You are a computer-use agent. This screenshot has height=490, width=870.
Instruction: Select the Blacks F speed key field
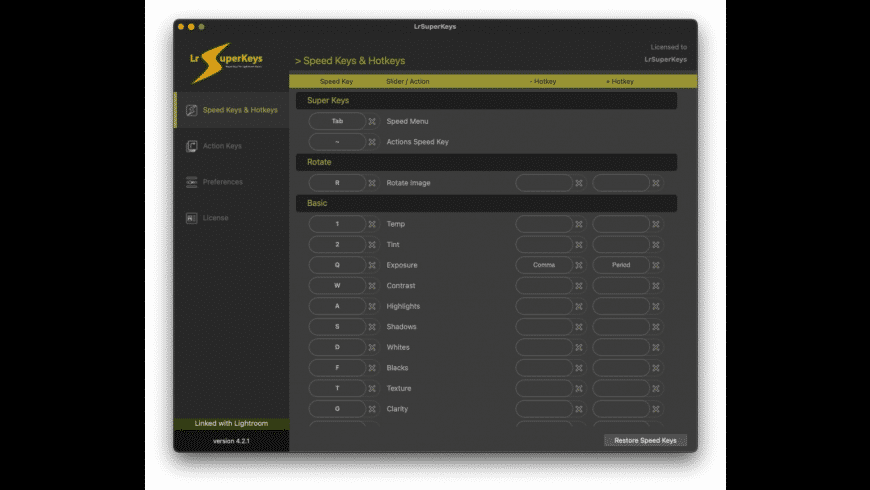(337, 367)
